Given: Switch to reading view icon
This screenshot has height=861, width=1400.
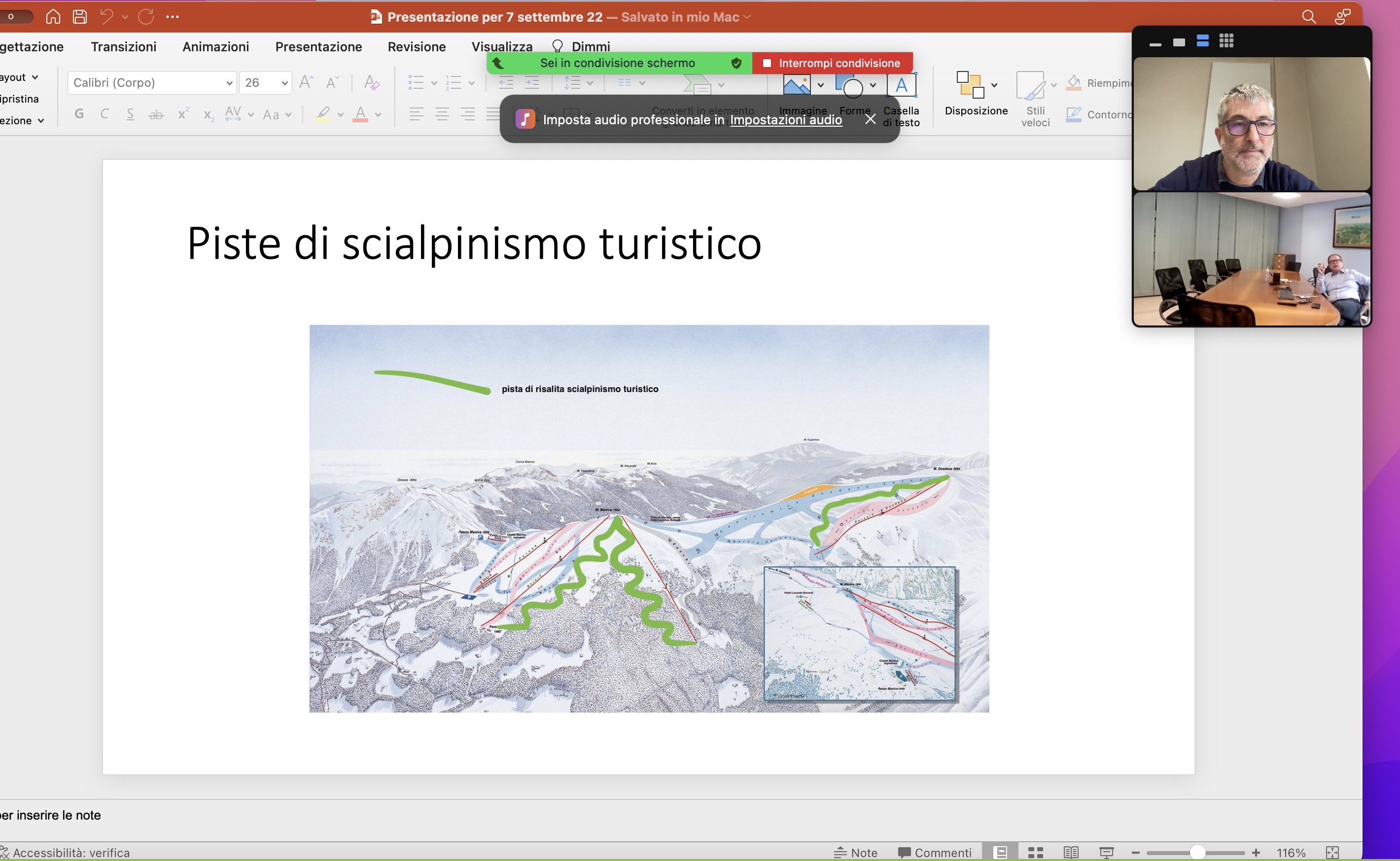Looking at the screenshot, I should (1071, 853).
